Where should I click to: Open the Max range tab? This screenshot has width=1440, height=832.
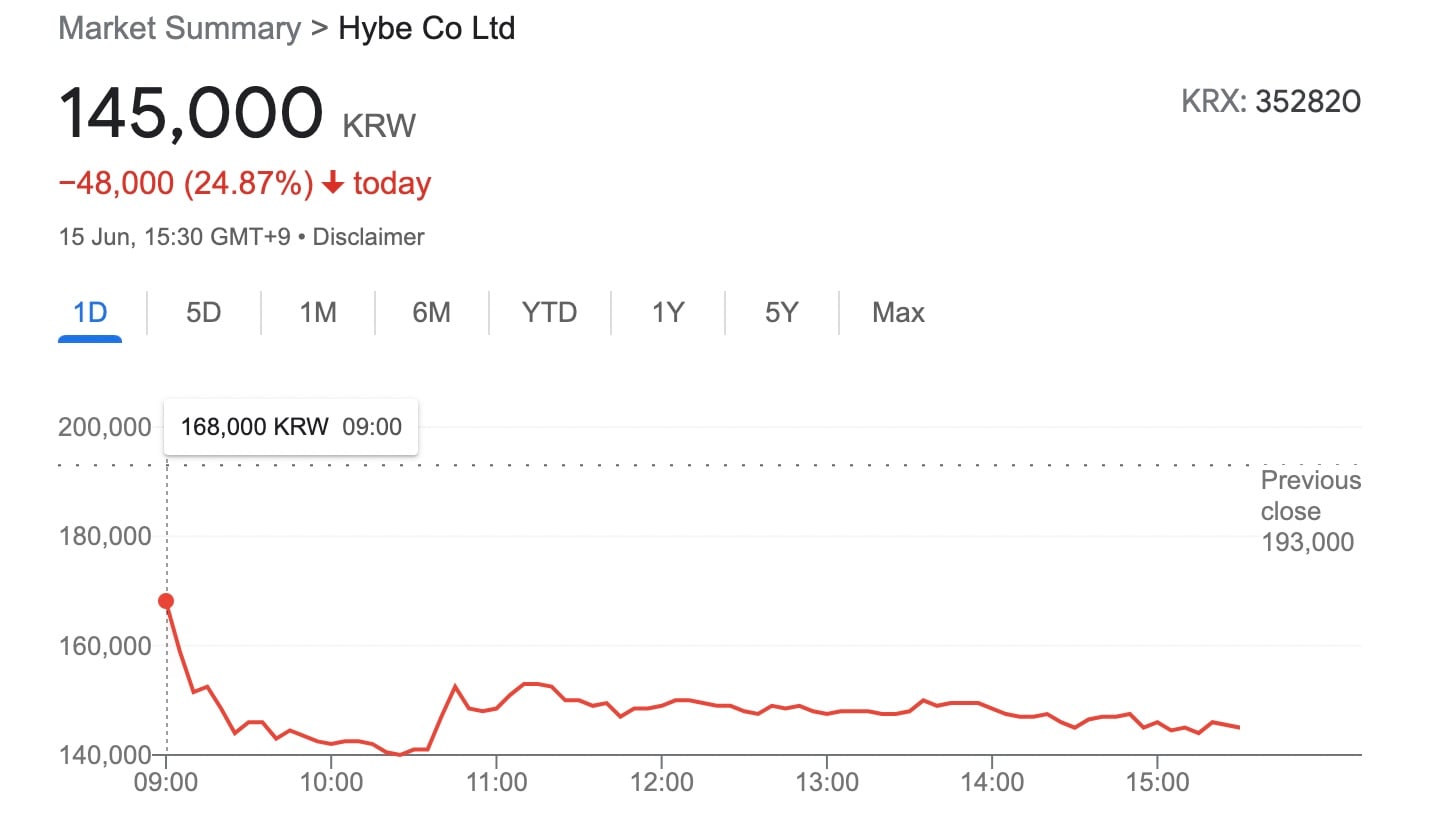[898, 313]
